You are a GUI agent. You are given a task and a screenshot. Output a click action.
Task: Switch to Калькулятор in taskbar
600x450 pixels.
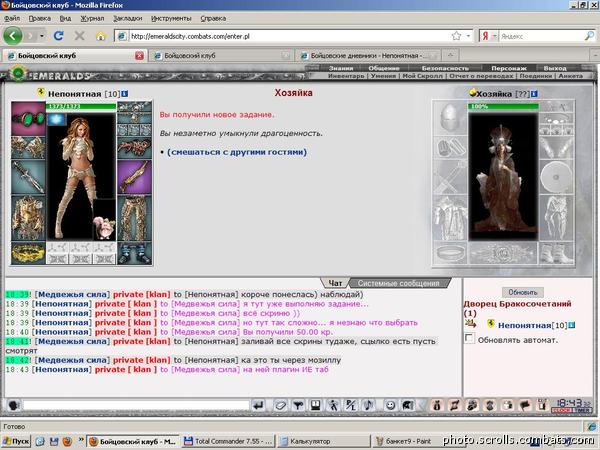323,441
